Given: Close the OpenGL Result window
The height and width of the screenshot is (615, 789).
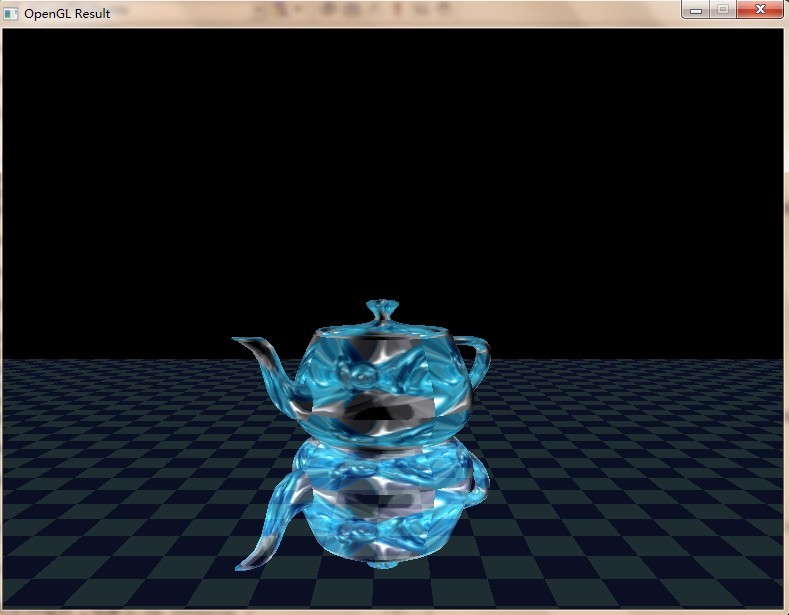Looking at the screenshot, I should point(760,10).
